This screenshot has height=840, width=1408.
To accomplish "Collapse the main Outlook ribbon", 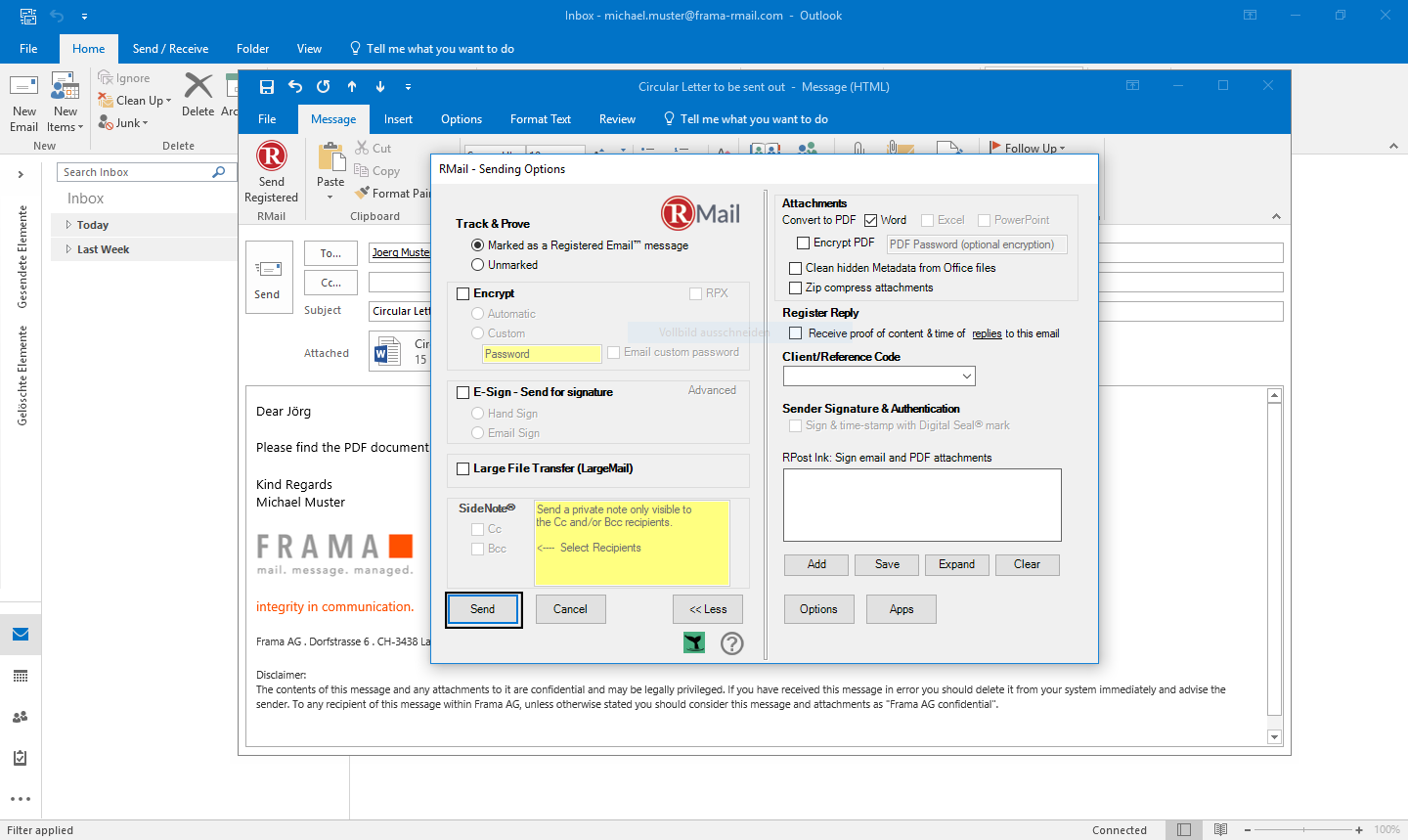I will tap(1393, 146).
